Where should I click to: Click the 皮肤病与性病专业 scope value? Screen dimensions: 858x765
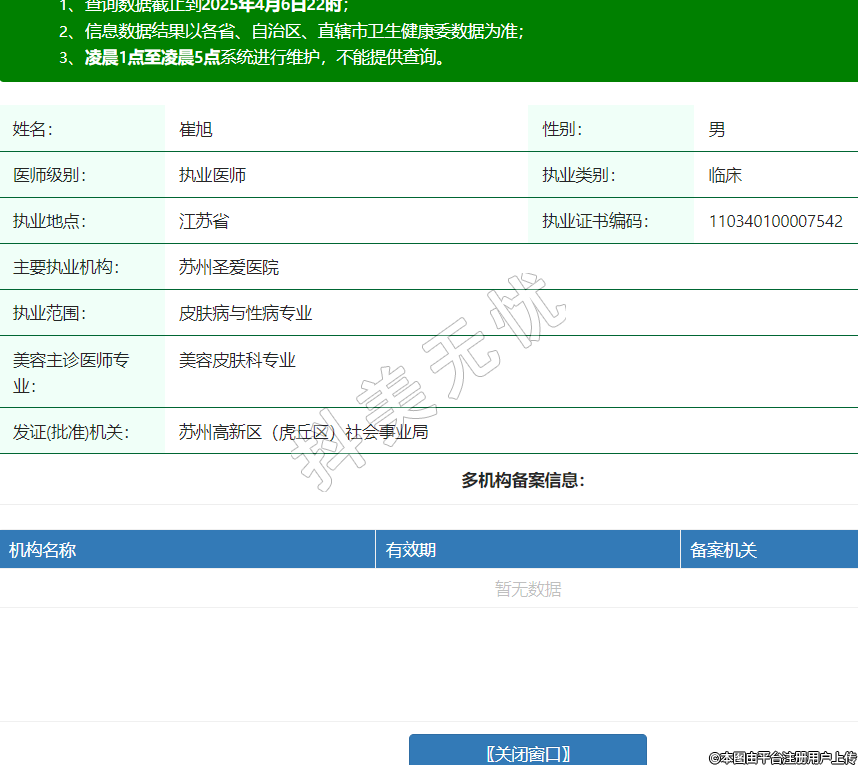coord(246,313)
